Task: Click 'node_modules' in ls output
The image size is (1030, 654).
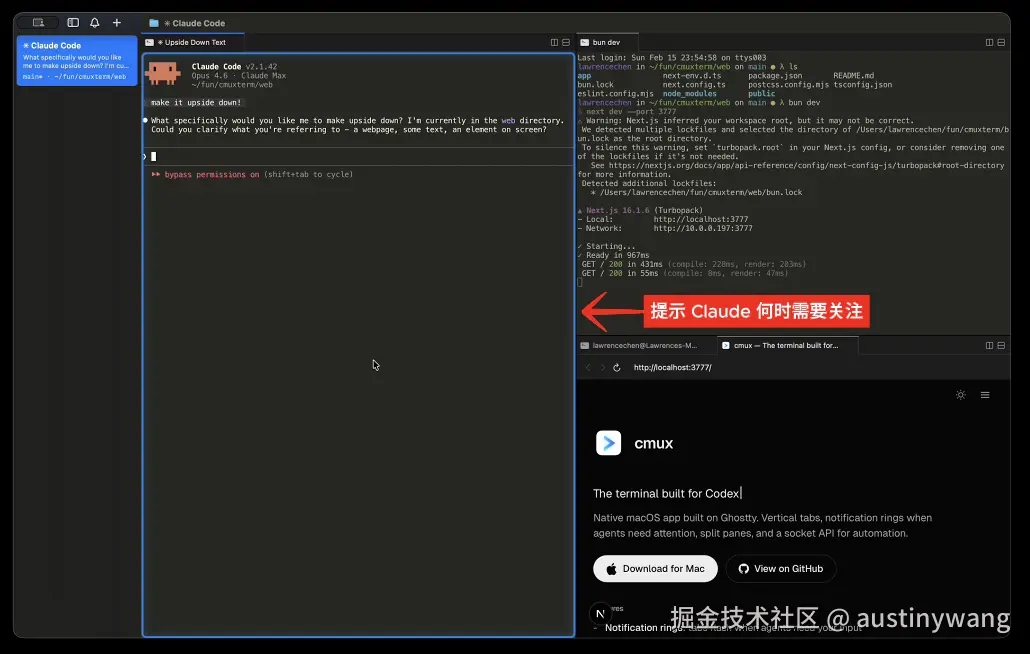Action: click(689, 94)
